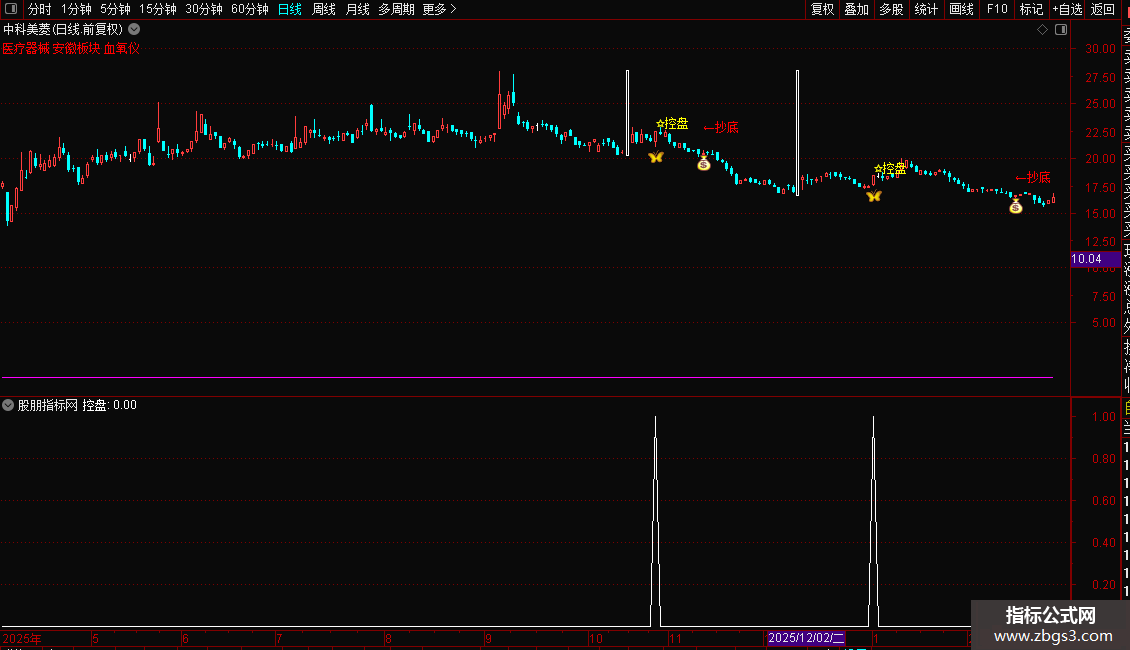Screen dimensions: 1130x650
Task: Select the 1分钟 period tab
Action: click(x=76, y=9)
